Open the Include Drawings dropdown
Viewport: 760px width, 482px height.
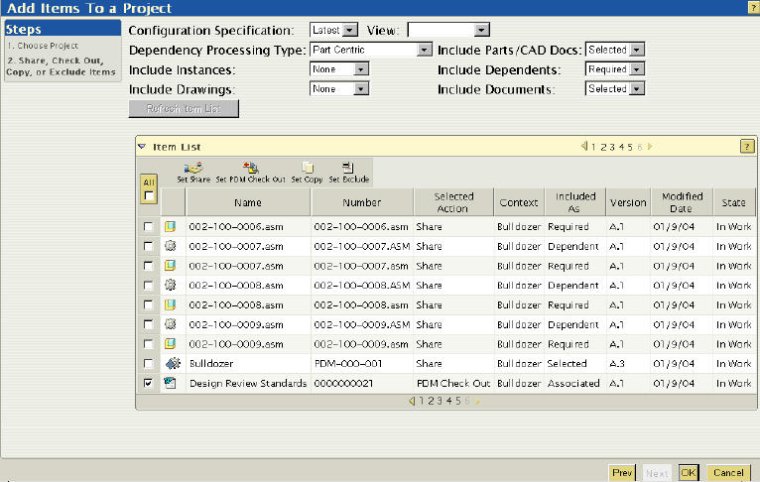(x=339, y=89)
